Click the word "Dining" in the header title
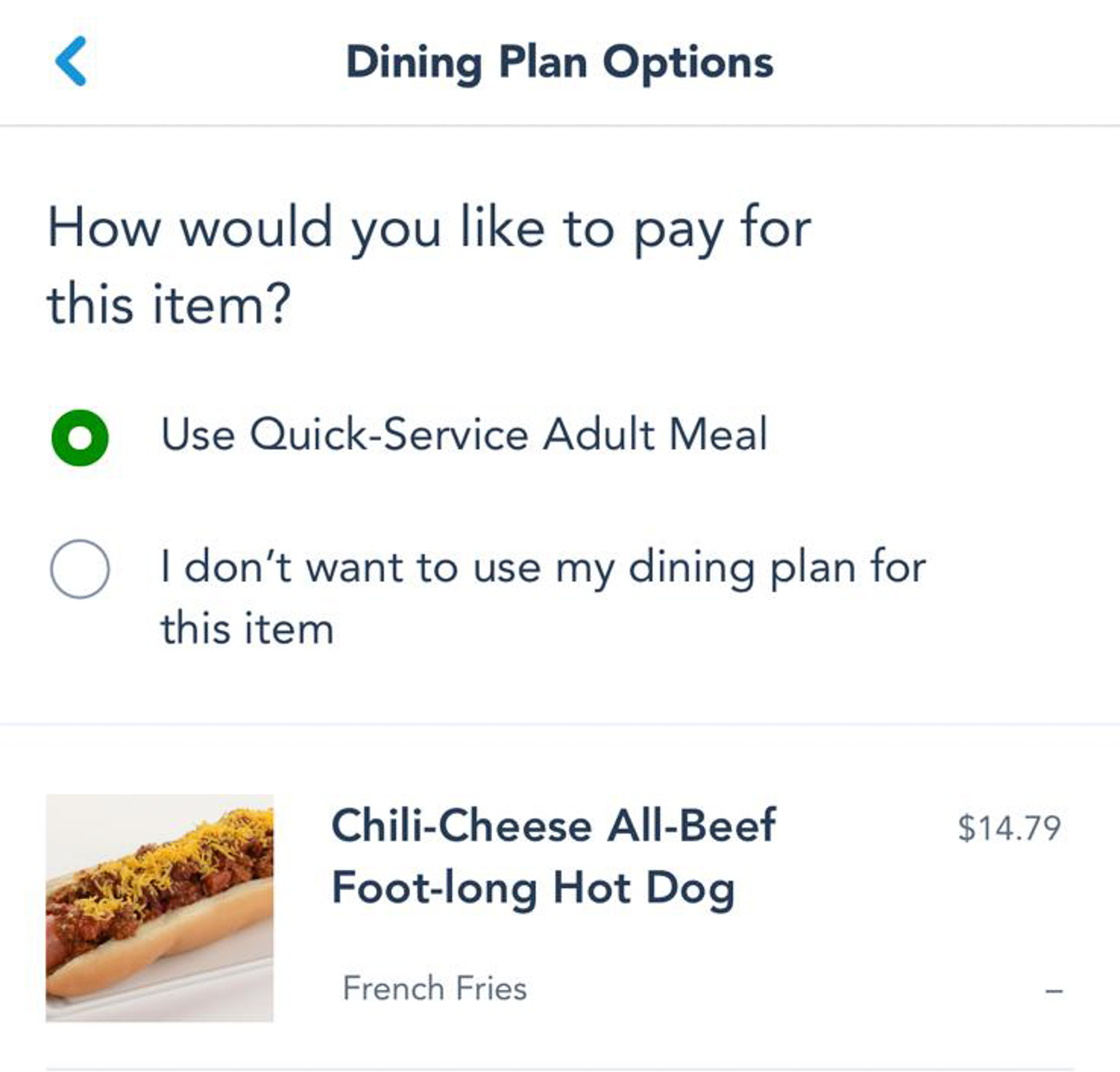The height and width of the screenshot is (1072, 1120). 414,62
